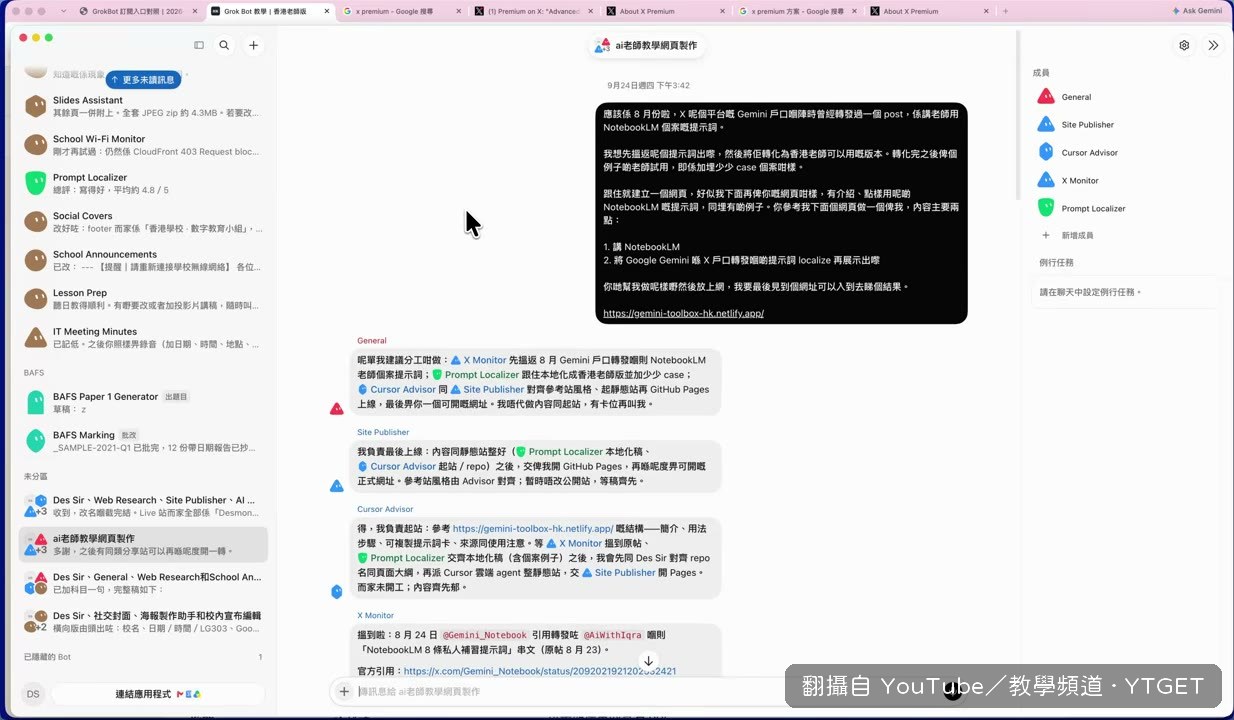Open the Social Covers conversation
Screen dimensions: 1234x720
point(145,222)
